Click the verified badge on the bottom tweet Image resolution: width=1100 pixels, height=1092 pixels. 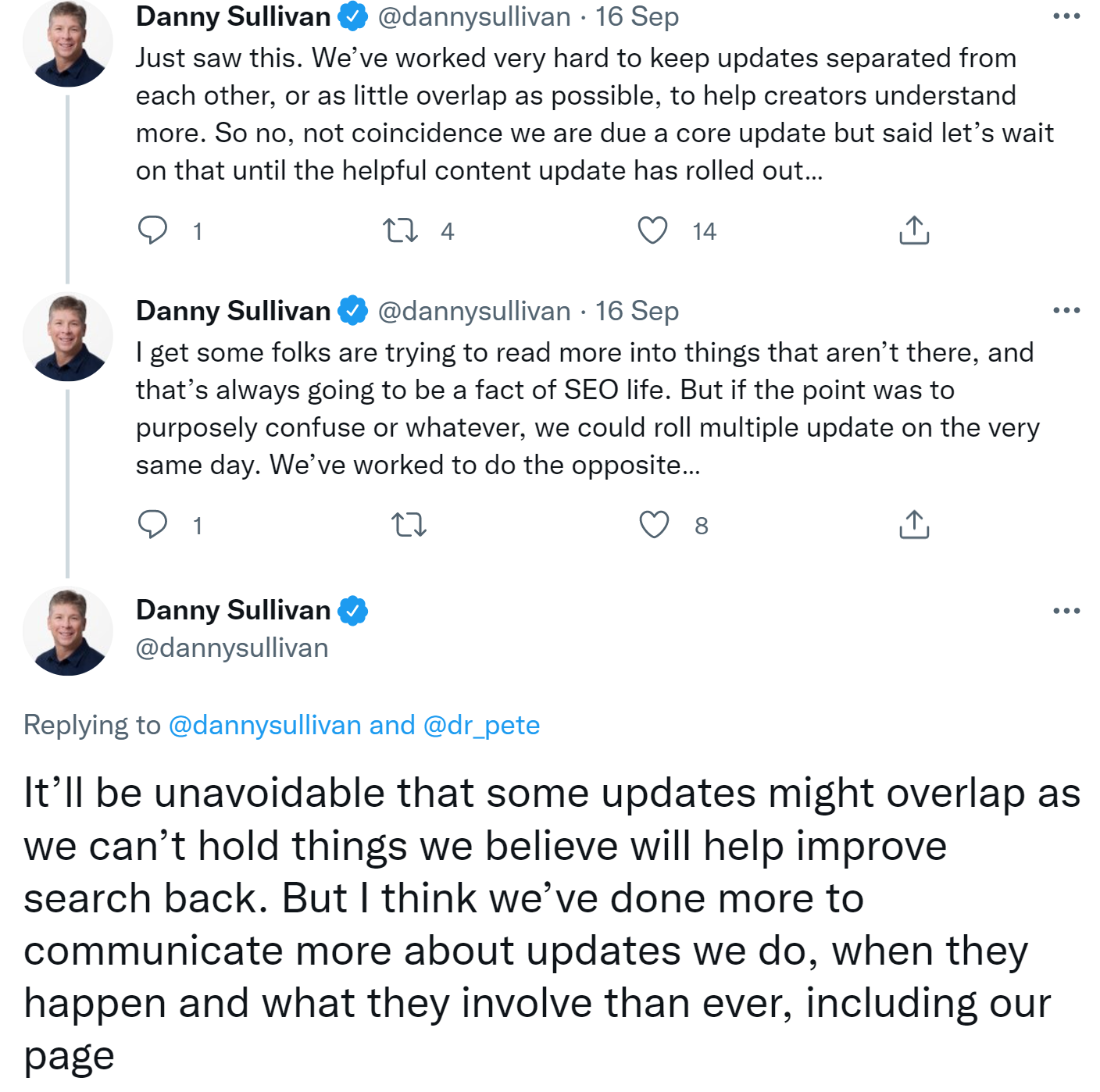coord(351,609)
